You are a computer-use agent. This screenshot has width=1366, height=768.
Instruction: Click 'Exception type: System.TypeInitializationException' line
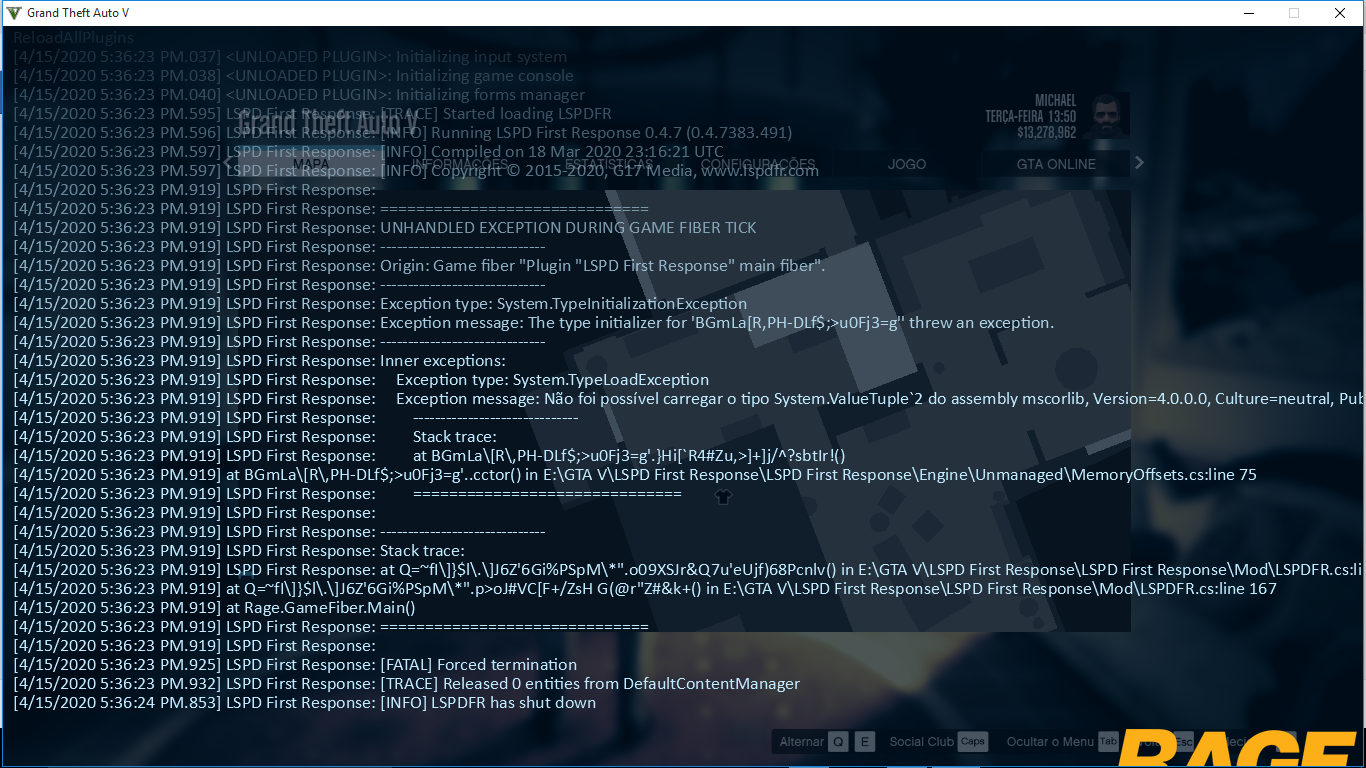(x=380, y=304)
